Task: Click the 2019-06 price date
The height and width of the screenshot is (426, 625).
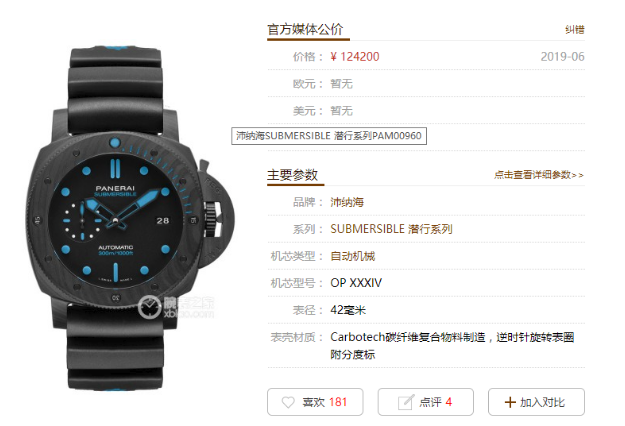Action: (x=562, y=57)
